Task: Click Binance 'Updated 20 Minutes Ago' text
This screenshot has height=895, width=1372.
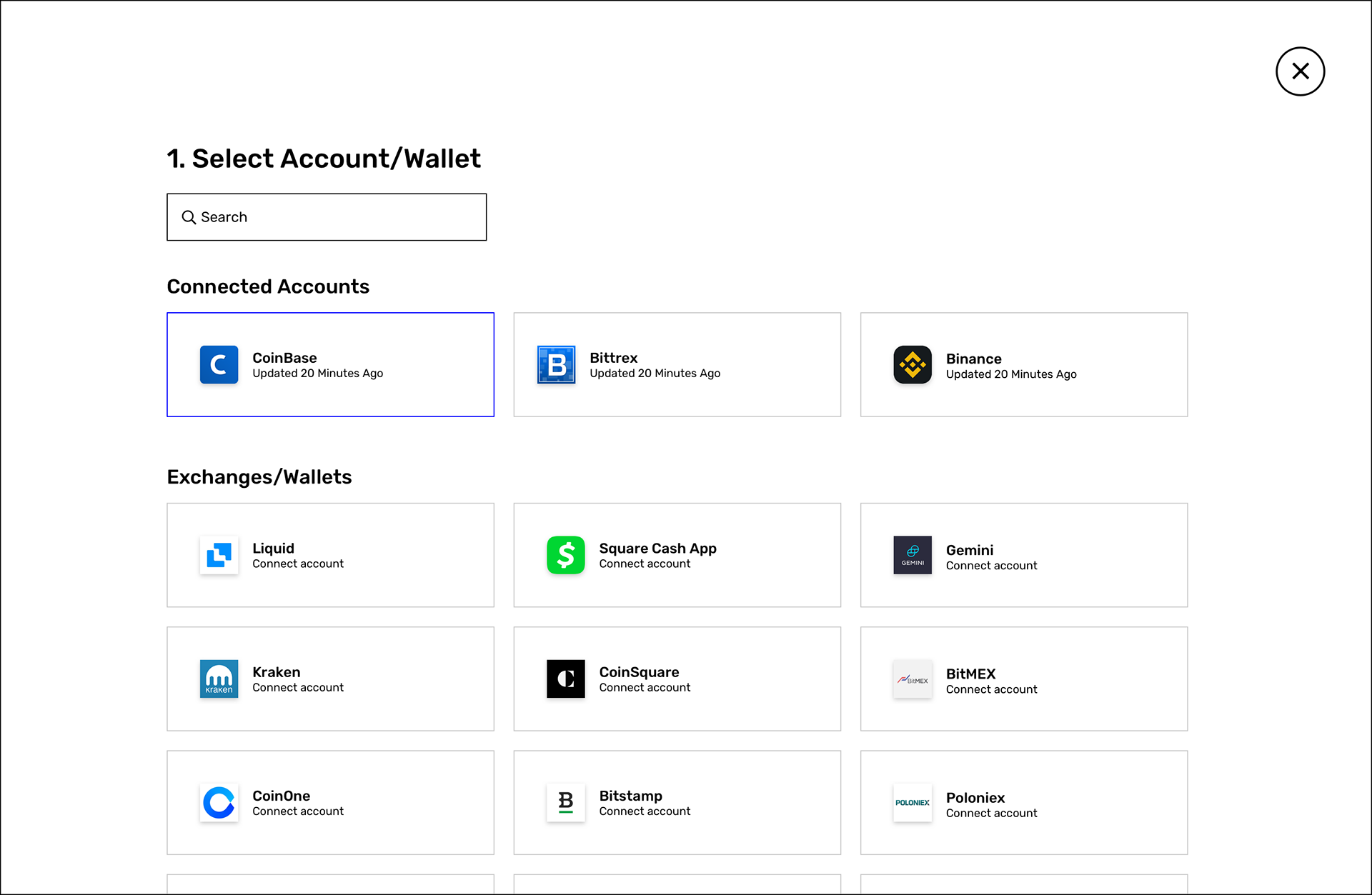Action: (1011, 374)
